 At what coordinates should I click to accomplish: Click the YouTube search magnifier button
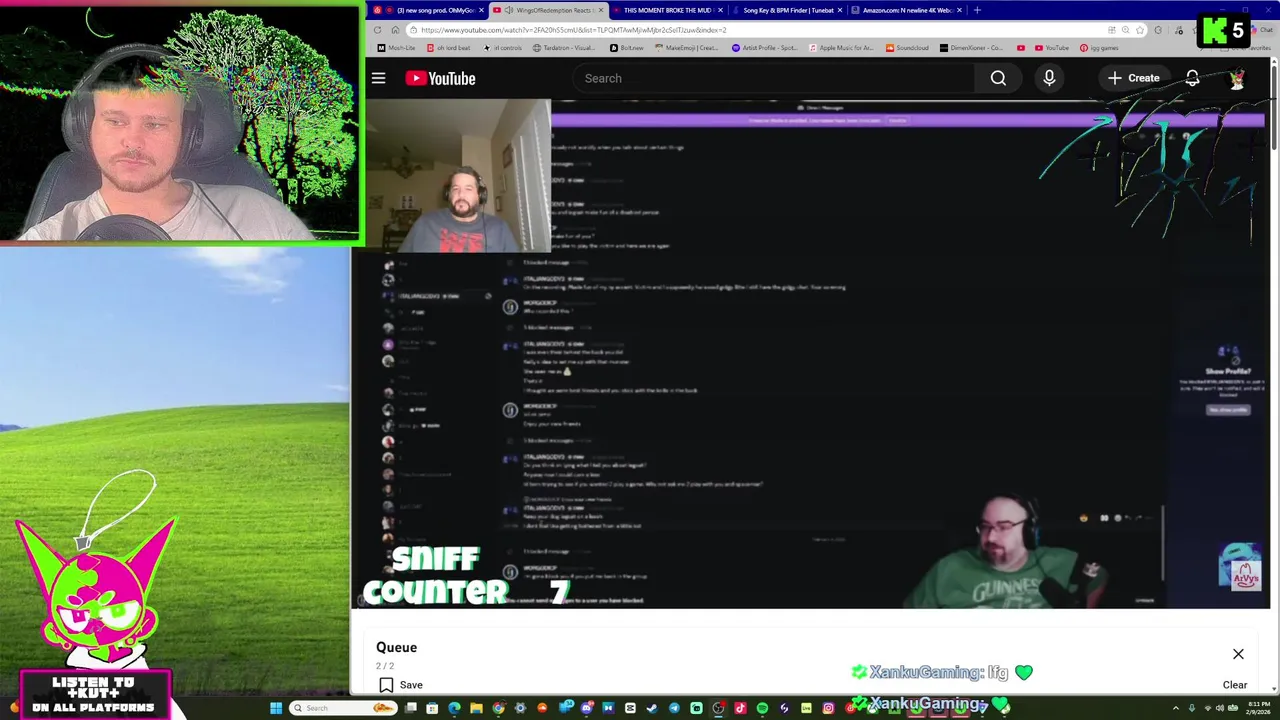(998, 78)
